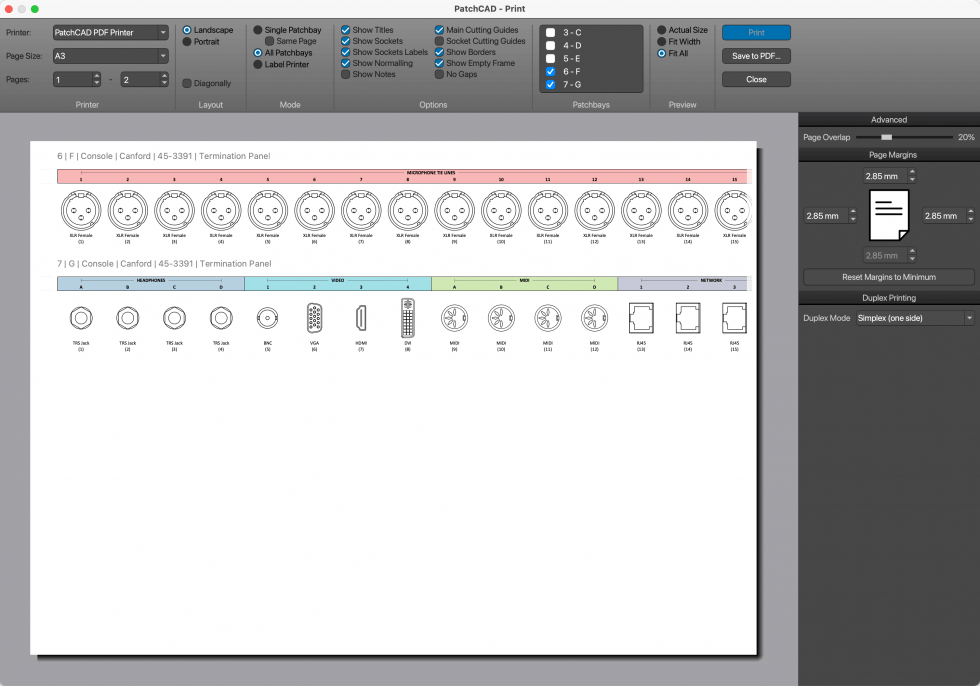
Task: Uncheck patchbay 6 - F
Action: click(551, 71)
